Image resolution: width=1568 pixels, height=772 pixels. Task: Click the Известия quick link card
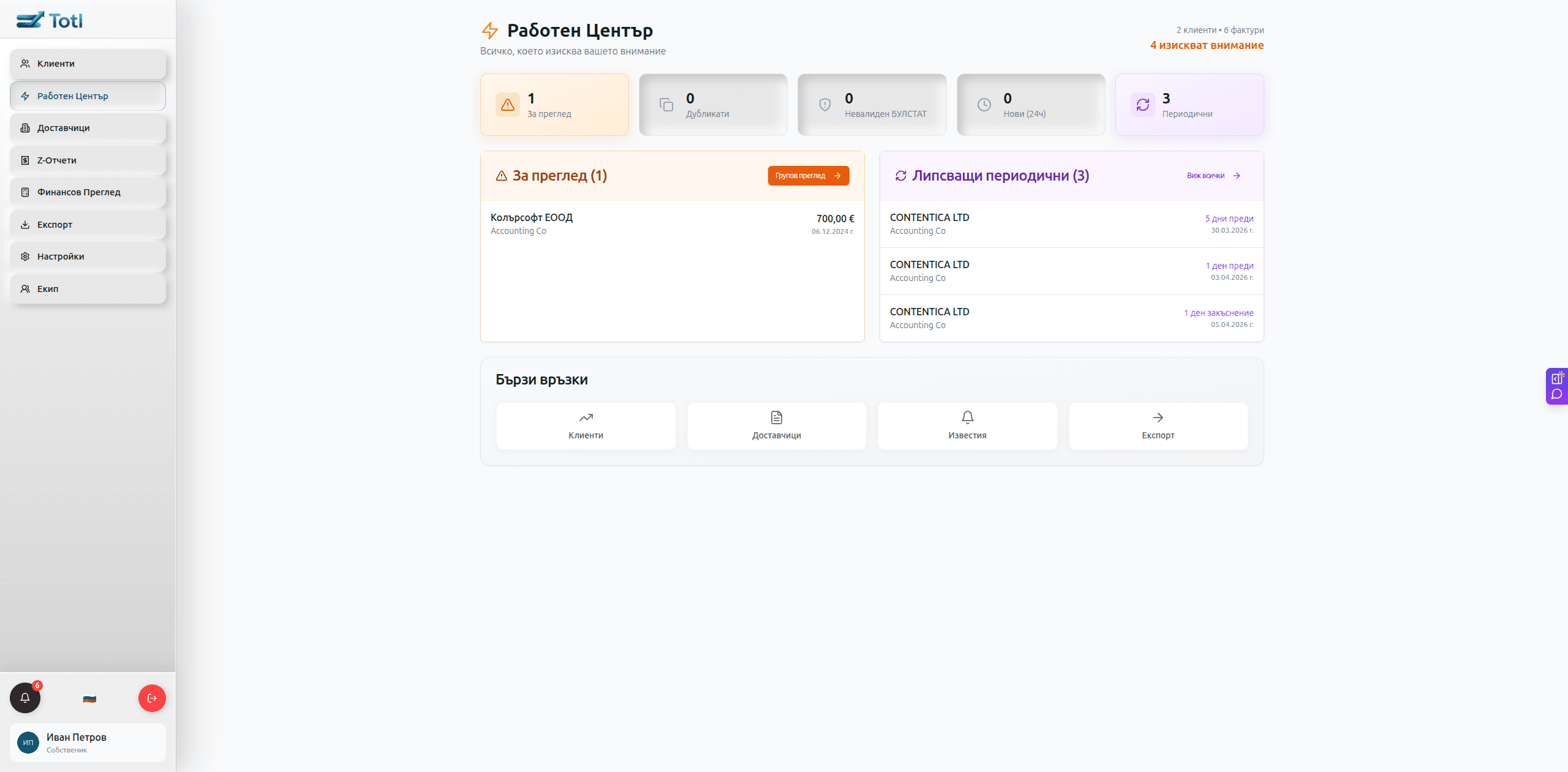[x=967, y=426]
